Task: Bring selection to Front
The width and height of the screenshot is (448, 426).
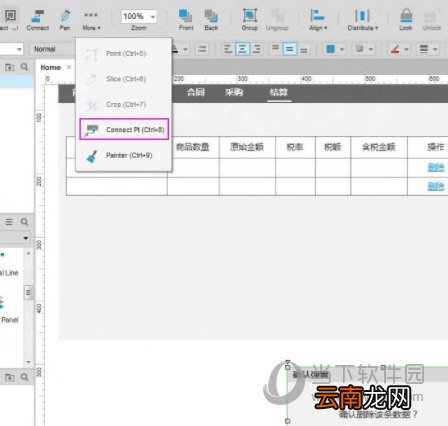Action: [186, 20]
